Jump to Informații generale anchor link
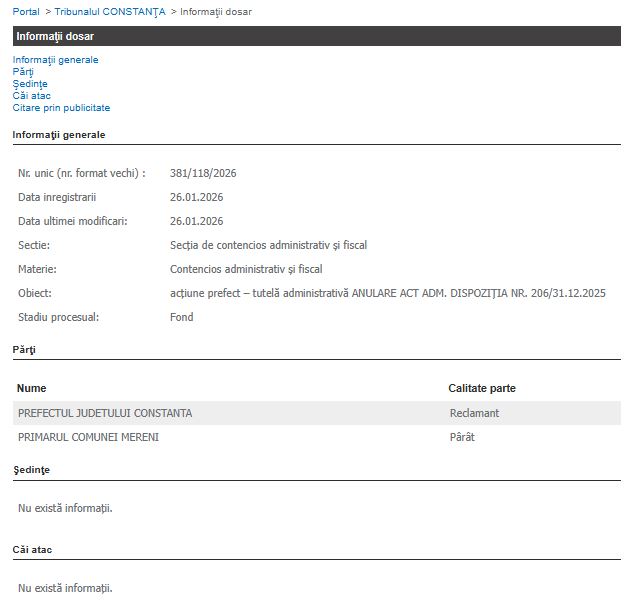Viewport: 640px width, 604px height. (x=55, y=60)
